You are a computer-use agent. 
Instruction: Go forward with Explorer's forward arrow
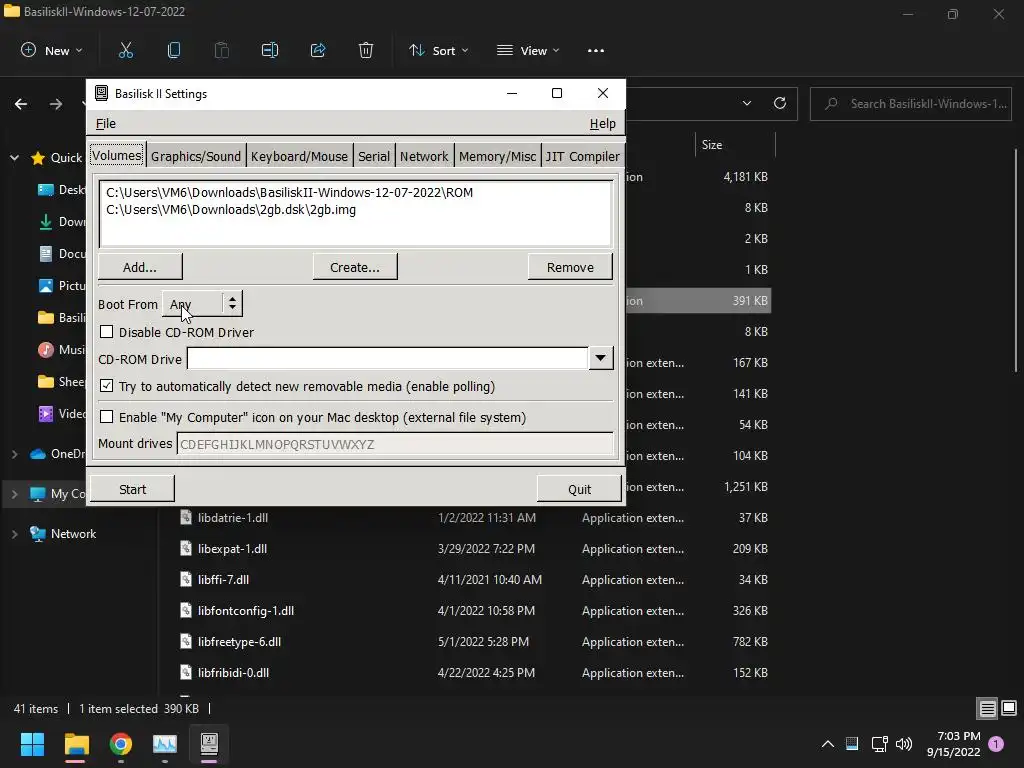tap(56, 104)
